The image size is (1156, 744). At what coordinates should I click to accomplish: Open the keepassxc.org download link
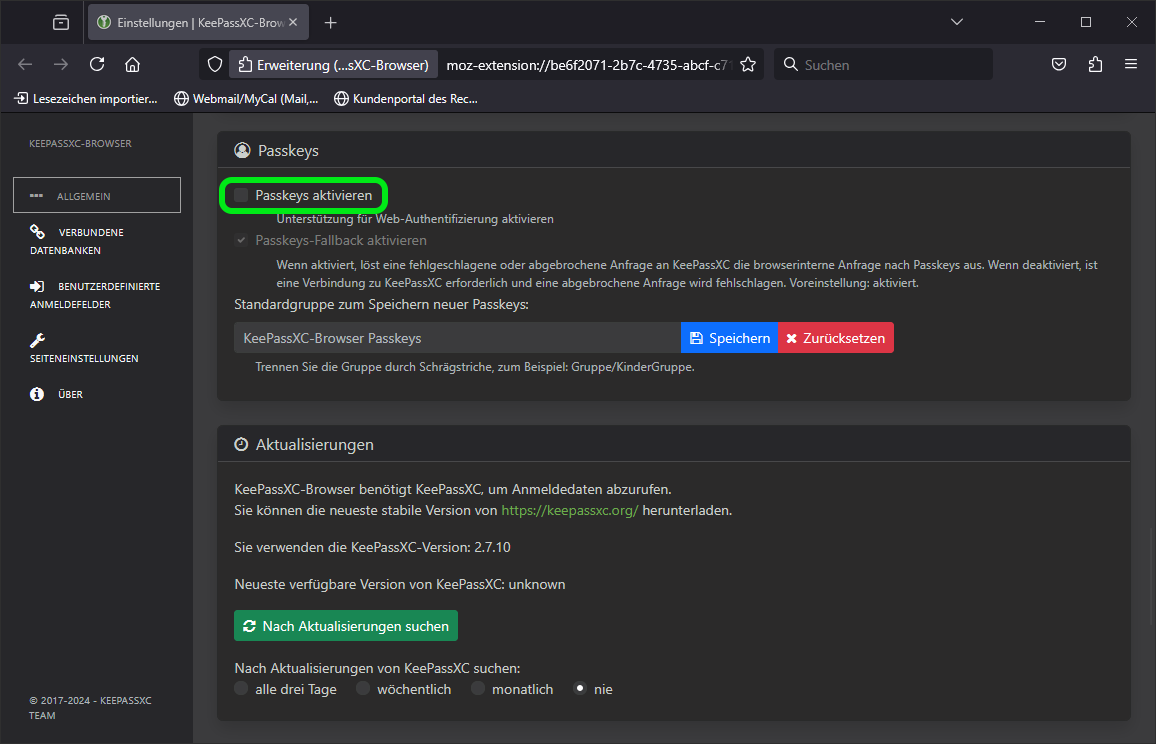pos(569,510)
